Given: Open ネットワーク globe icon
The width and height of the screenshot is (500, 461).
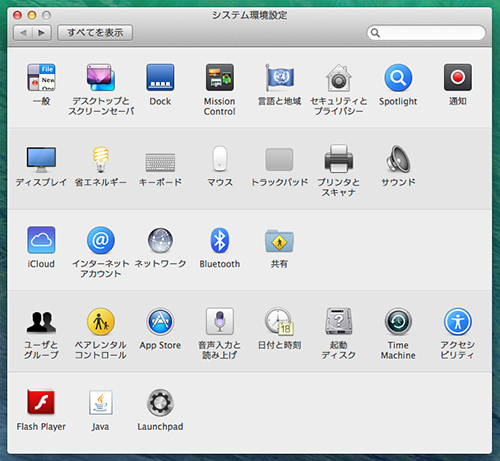Looking at the screenshot, I should point(160,240).
